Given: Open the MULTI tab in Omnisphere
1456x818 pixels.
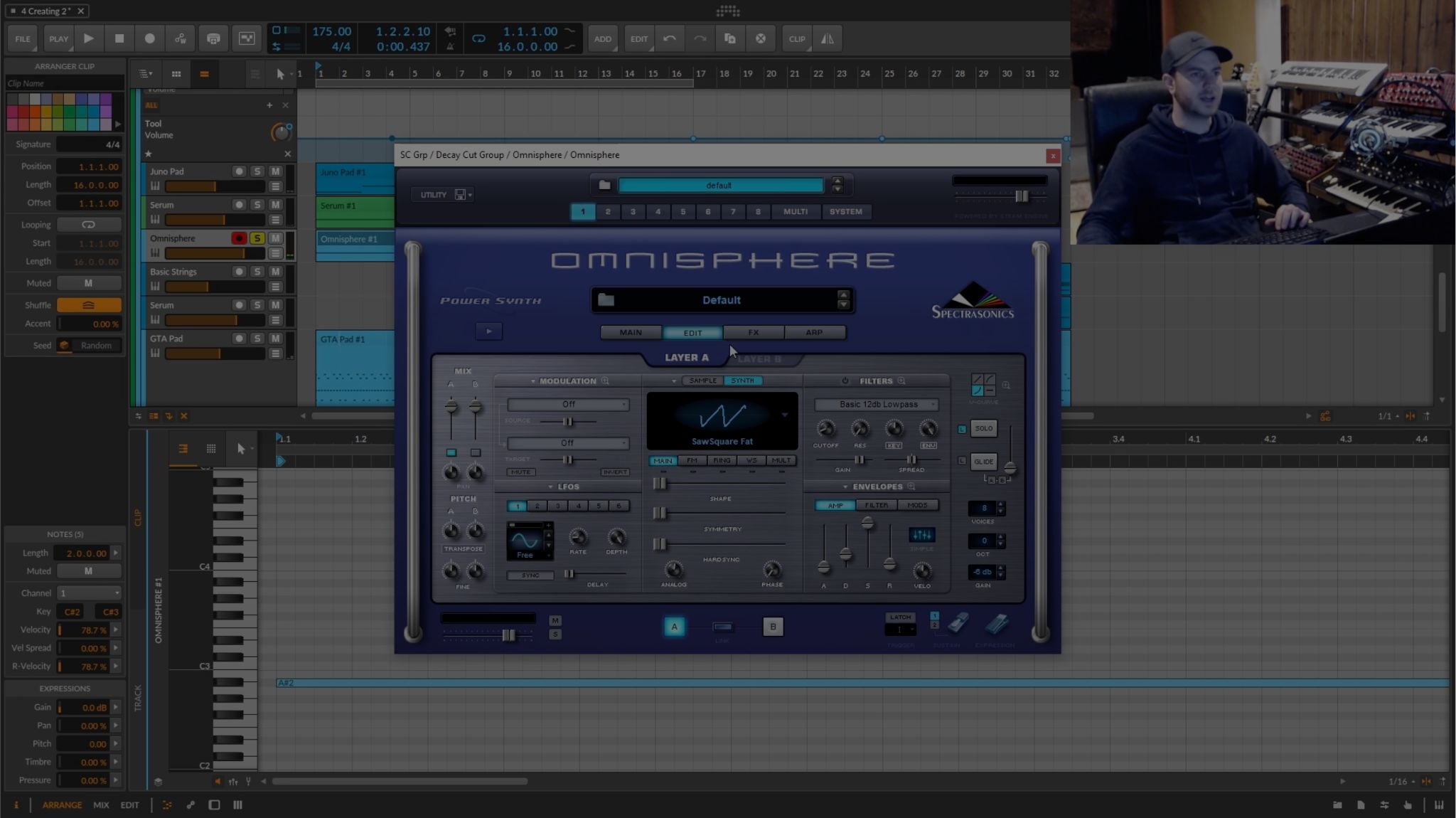Looking at the screenshot, I should click(x=796, y=211).
